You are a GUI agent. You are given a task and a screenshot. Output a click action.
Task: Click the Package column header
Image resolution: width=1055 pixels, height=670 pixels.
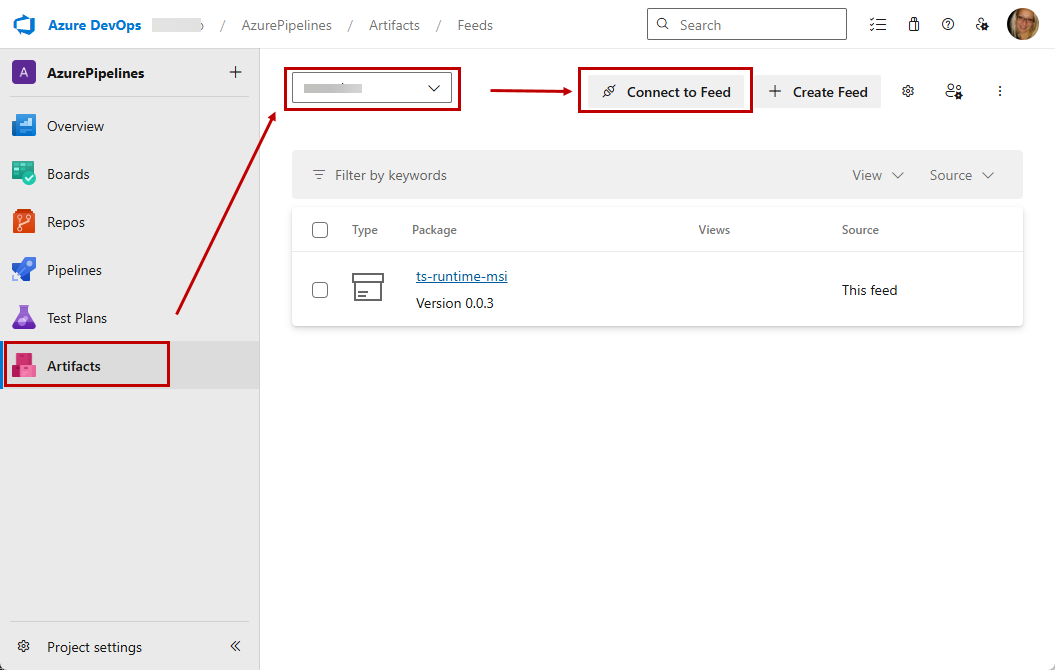click(435, 230)
